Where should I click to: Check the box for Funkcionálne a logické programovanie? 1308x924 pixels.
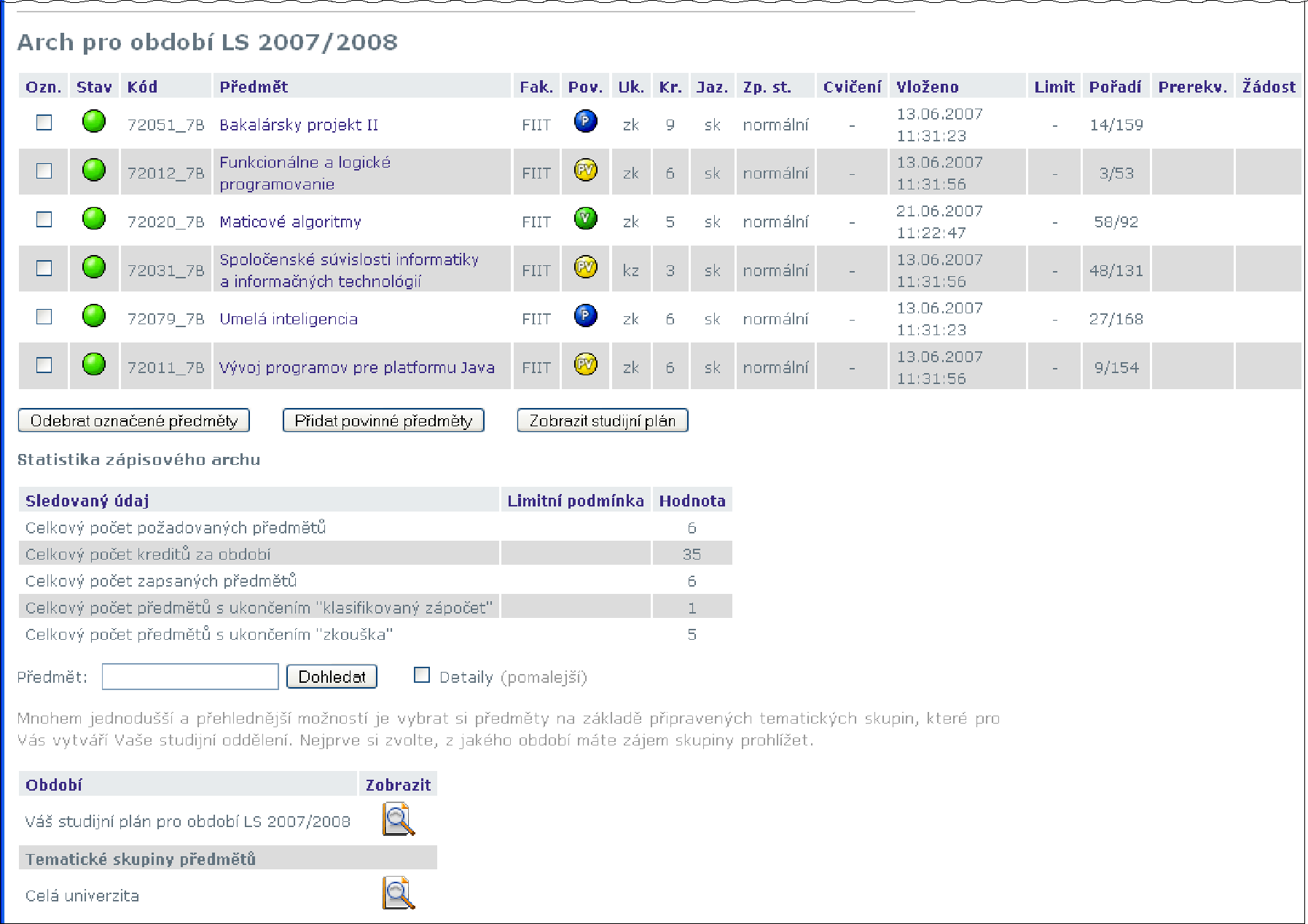click(44, 171)
